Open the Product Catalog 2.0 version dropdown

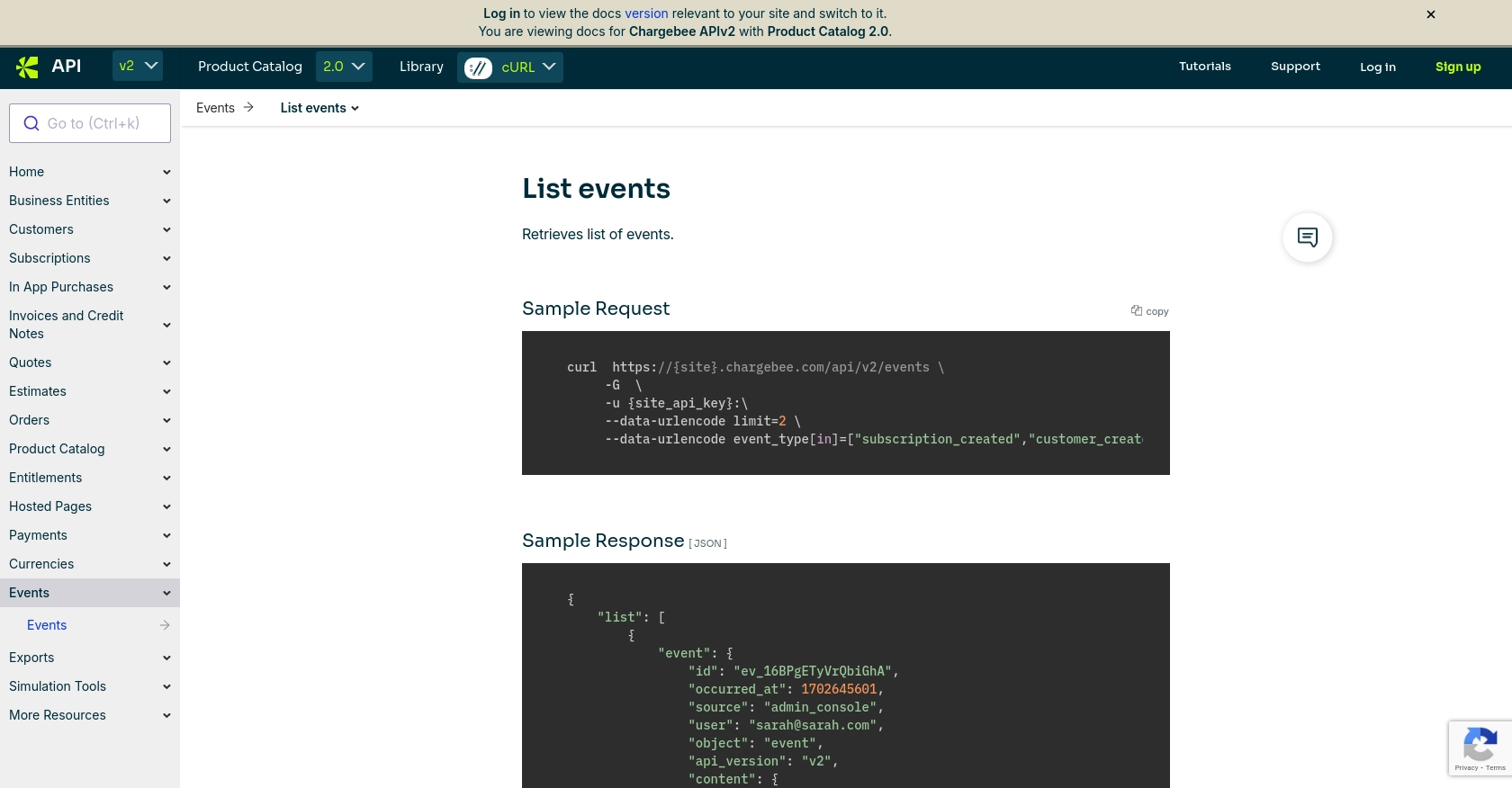click(344, 67)
